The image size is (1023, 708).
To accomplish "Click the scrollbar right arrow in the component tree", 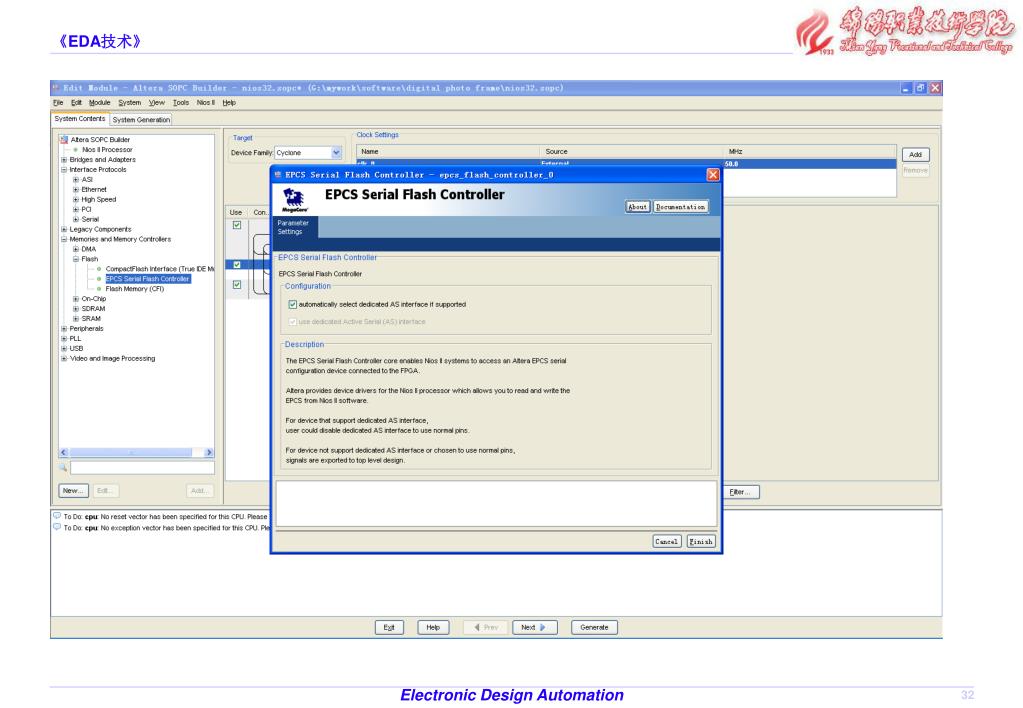I will click(209, 452).
